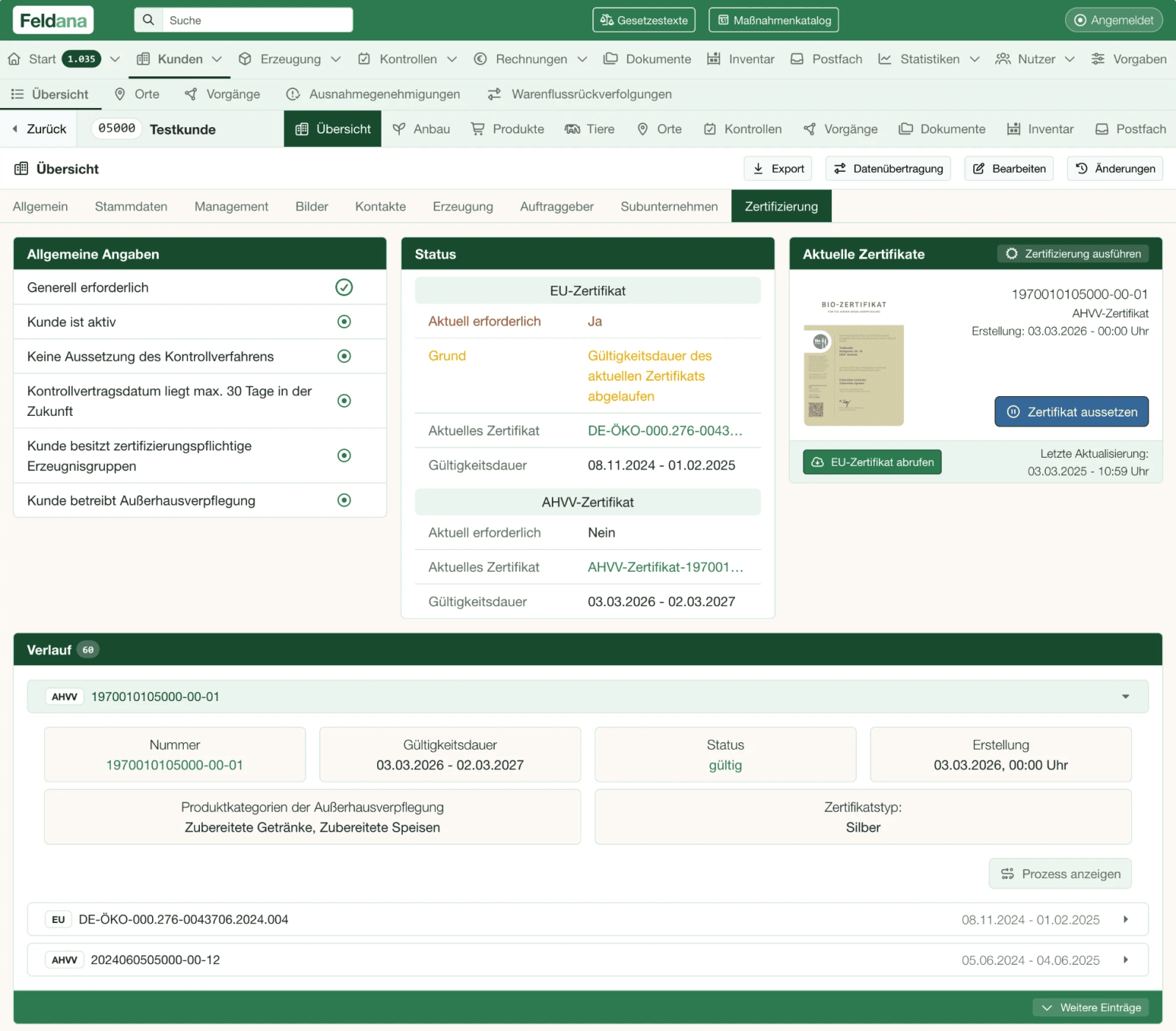This screenshot has height=1031, width=1176.
Task: Click the Ausnahmegenehmigungen clock icon
Action: point(293,94)
